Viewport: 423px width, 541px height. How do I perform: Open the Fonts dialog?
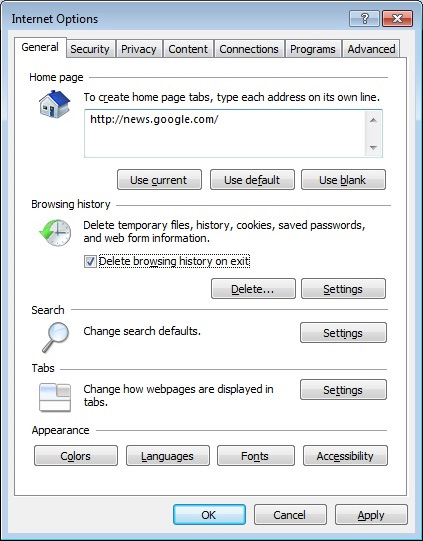click(x=255, y=456)
